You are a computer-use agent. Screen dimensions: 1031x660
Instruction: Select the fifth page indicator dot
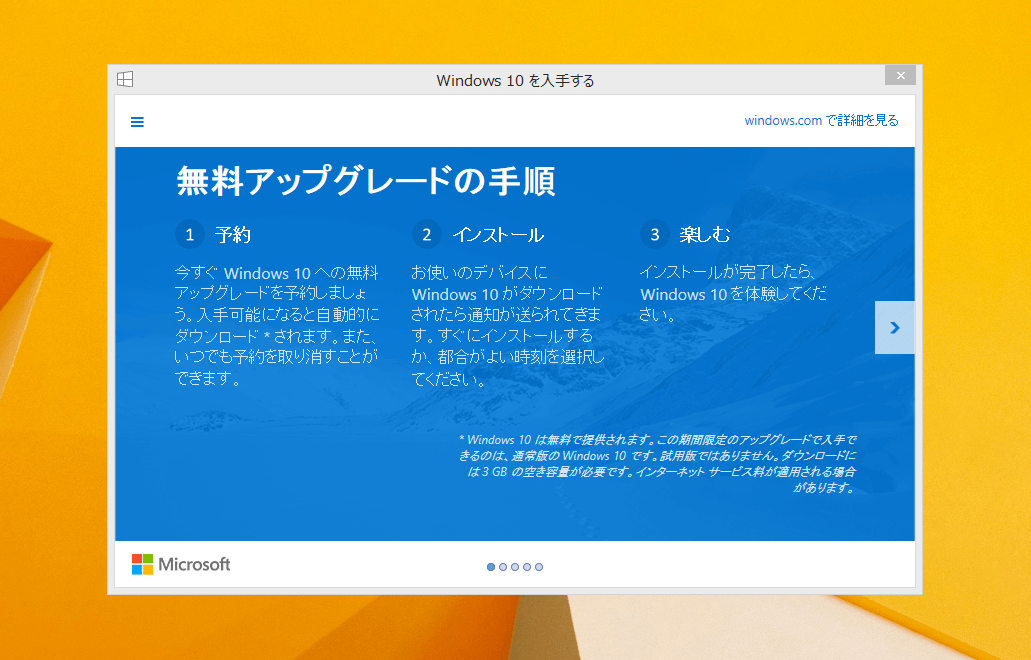pyautogui.click(x=539, y=567)
